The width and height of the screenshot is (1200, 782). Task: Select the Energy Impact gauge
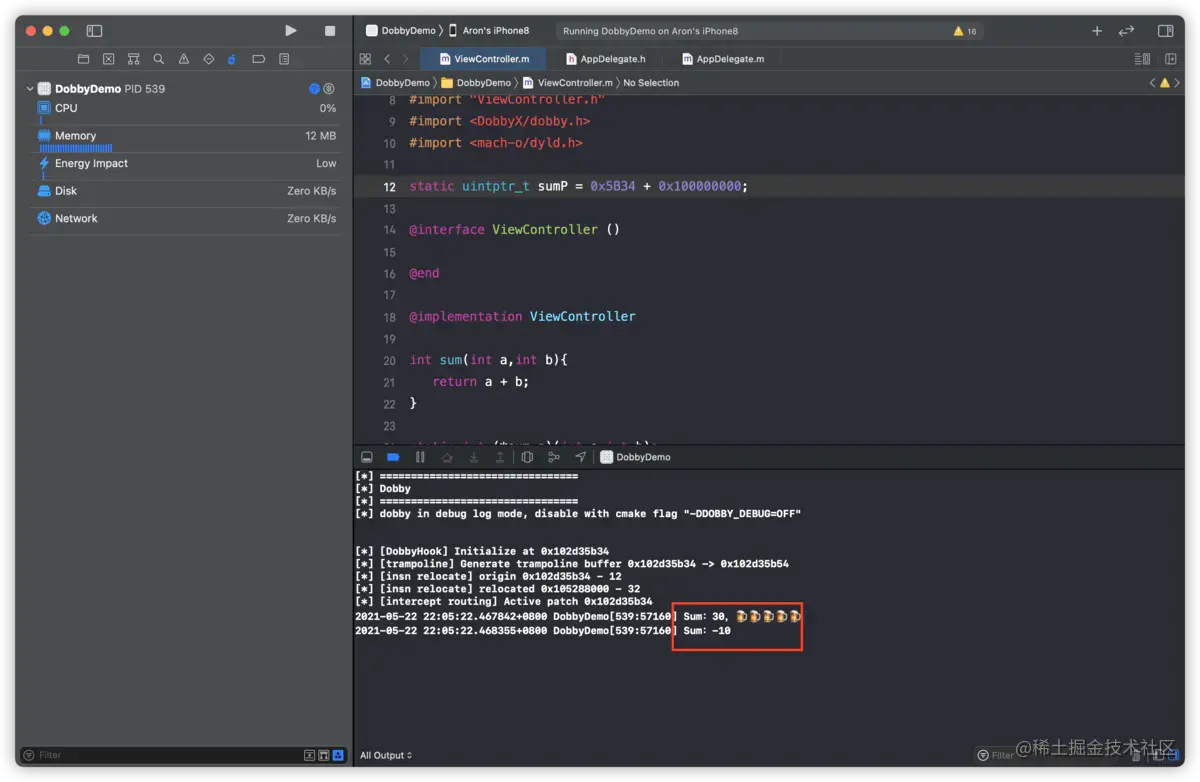tap(186, 163)
